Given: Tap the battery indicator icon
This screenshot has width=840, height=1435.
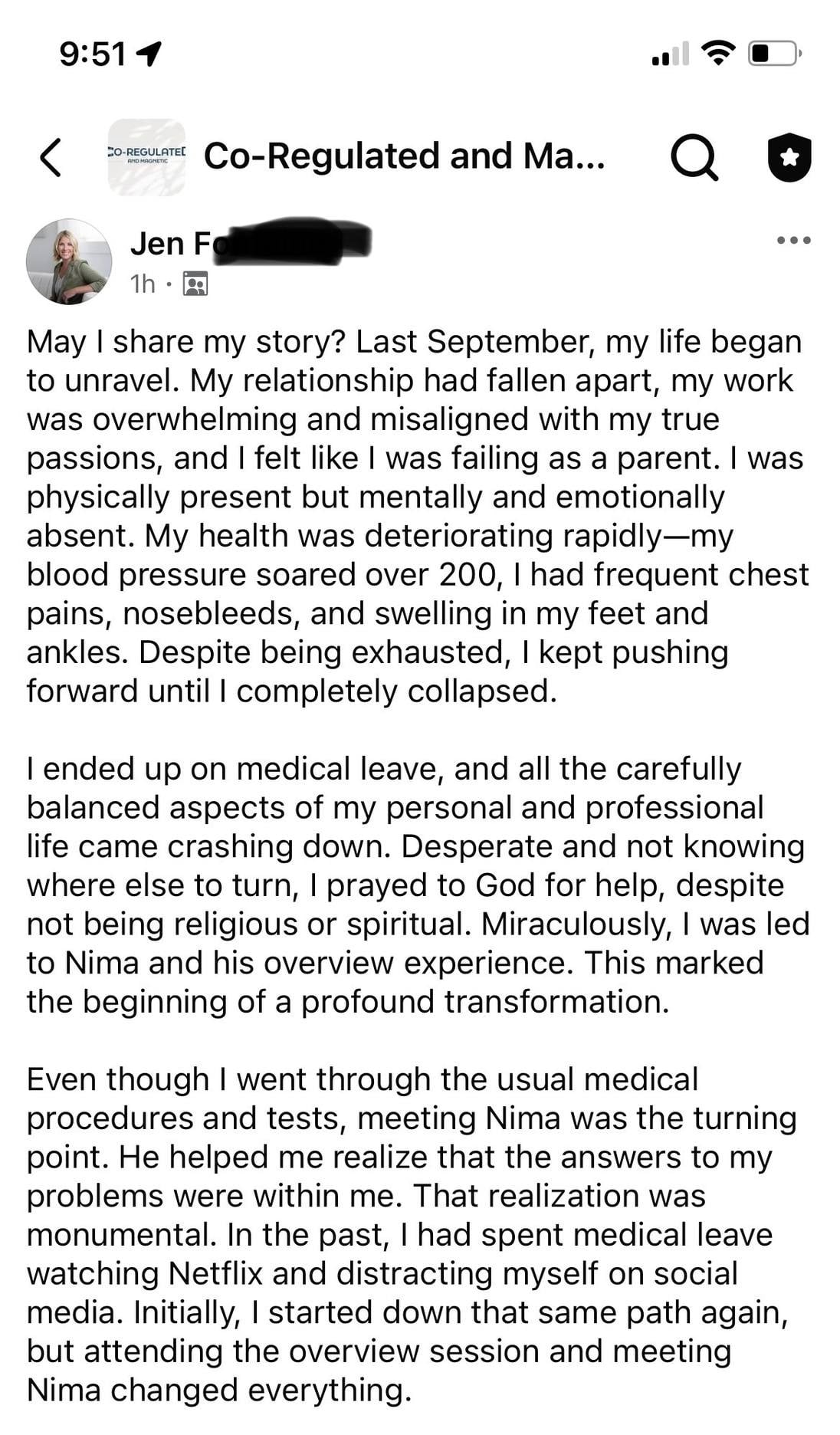Looking at the screenshot, I should [x=774, y=54].
